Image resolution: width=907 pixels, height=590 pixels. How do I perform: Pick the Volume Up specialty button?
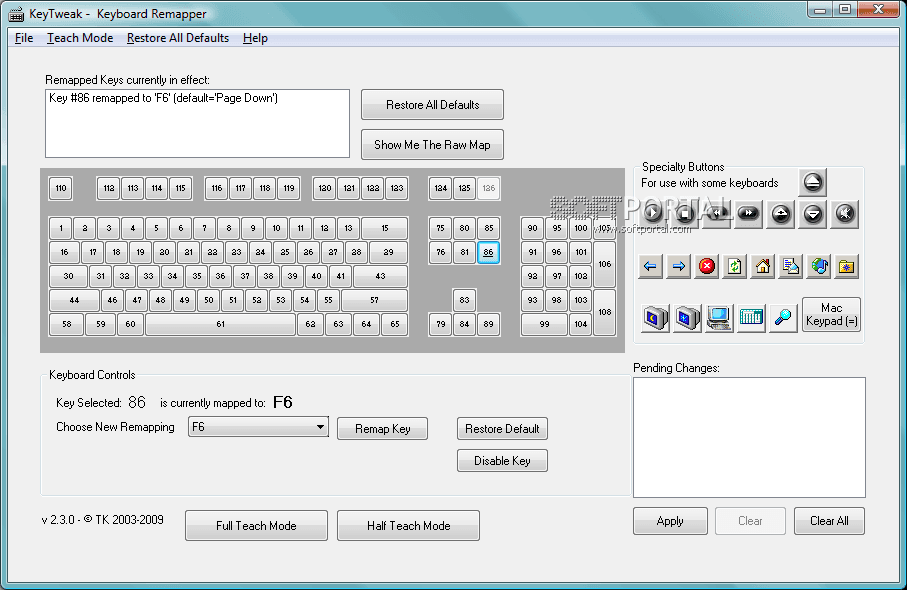click(781, 214)
